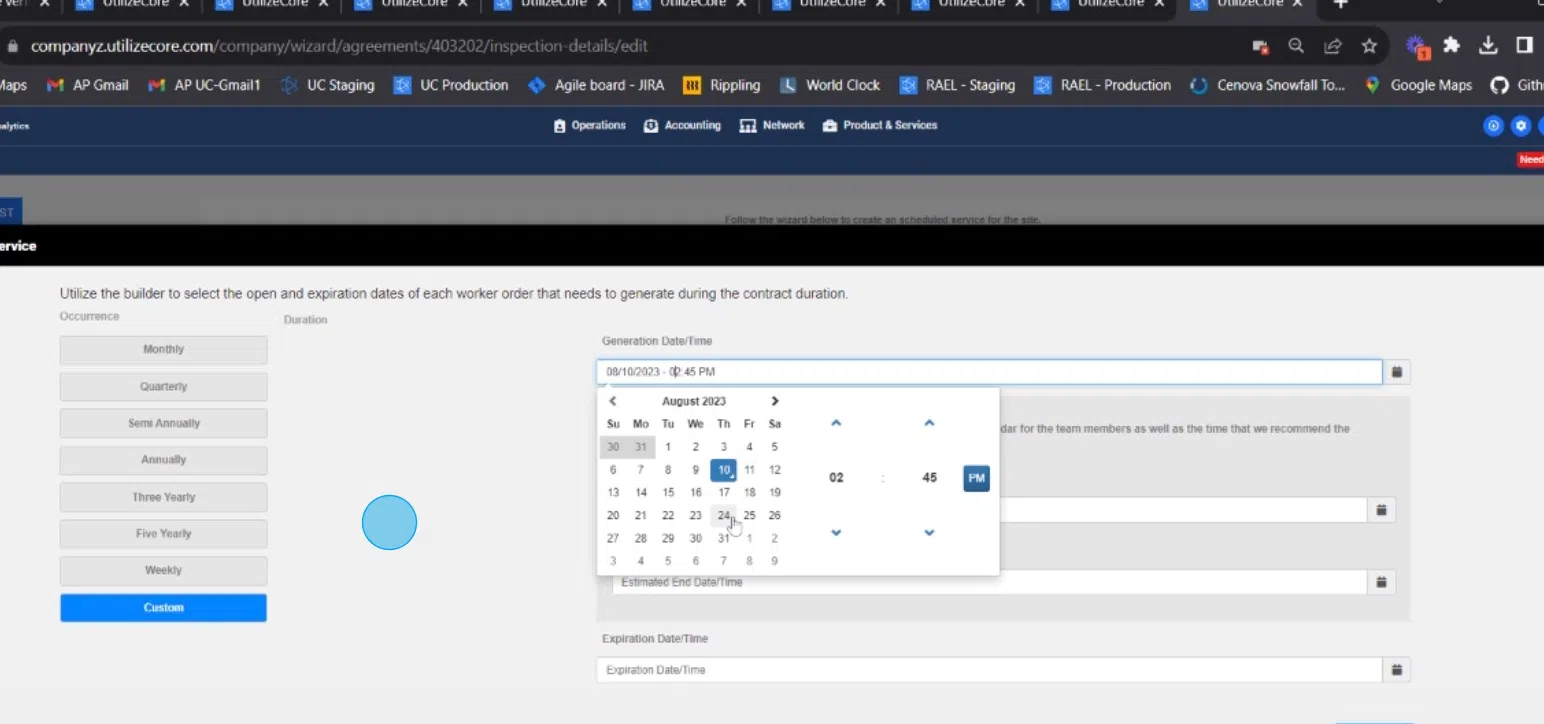Open the Product & Services menu
This screenshot has height=724, width=1544.
pos(880,126)
